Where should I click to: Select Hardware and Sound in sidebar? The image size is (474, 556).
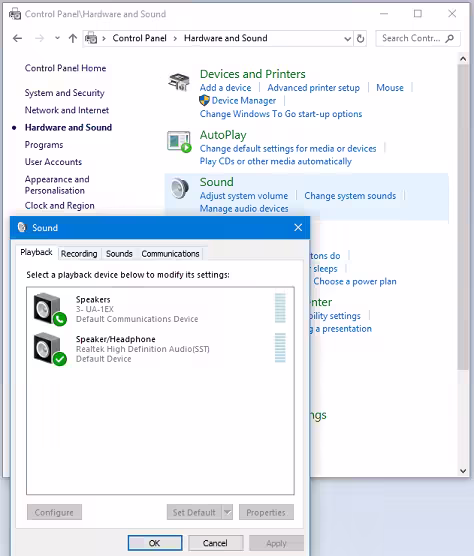click(x=68, y=128)
